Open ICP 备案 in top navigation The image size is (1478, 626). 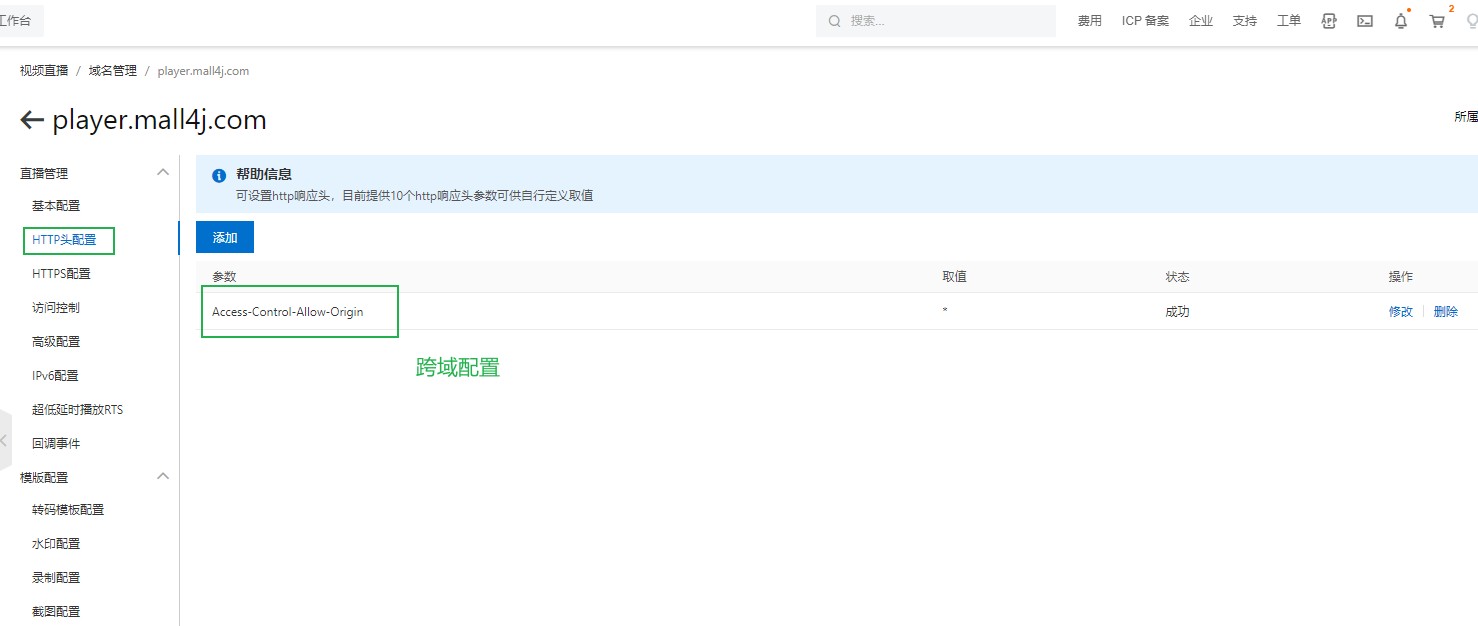pos(1145,21)
